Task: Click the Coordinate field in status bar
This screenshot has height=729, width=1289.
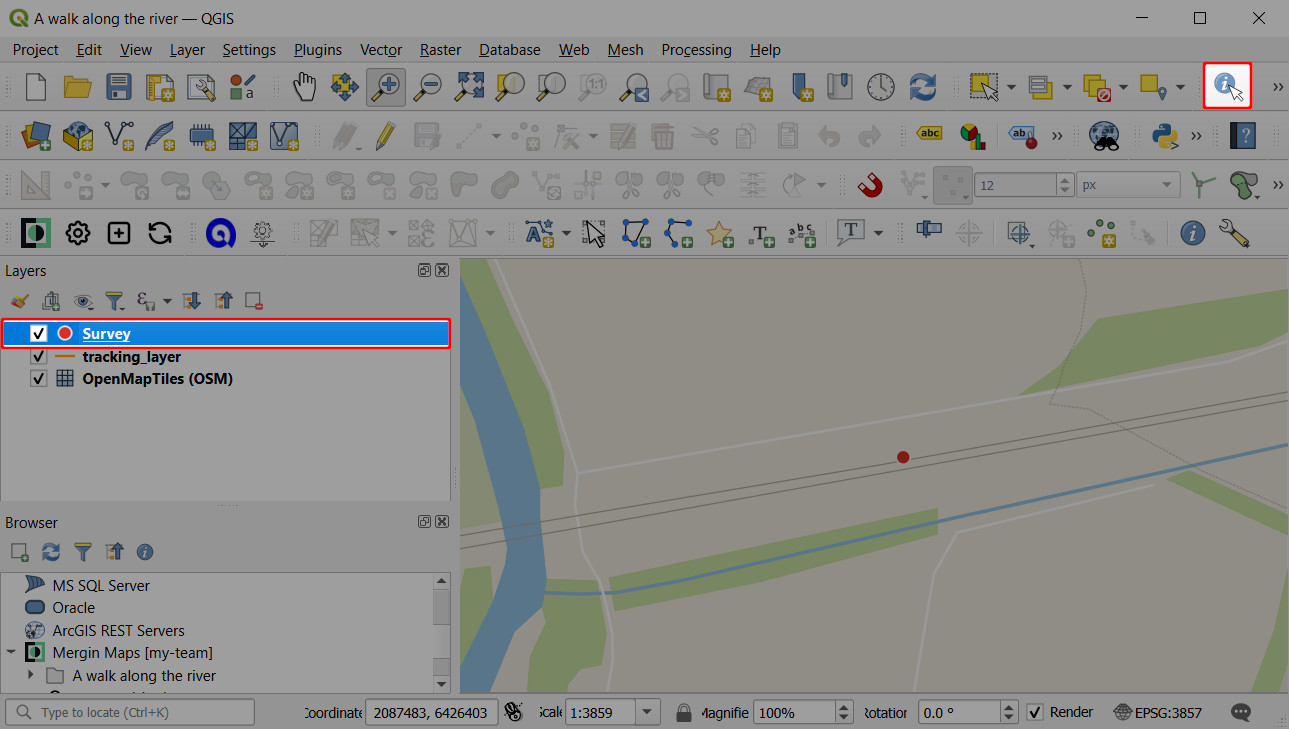Action: tap(432, 712)
